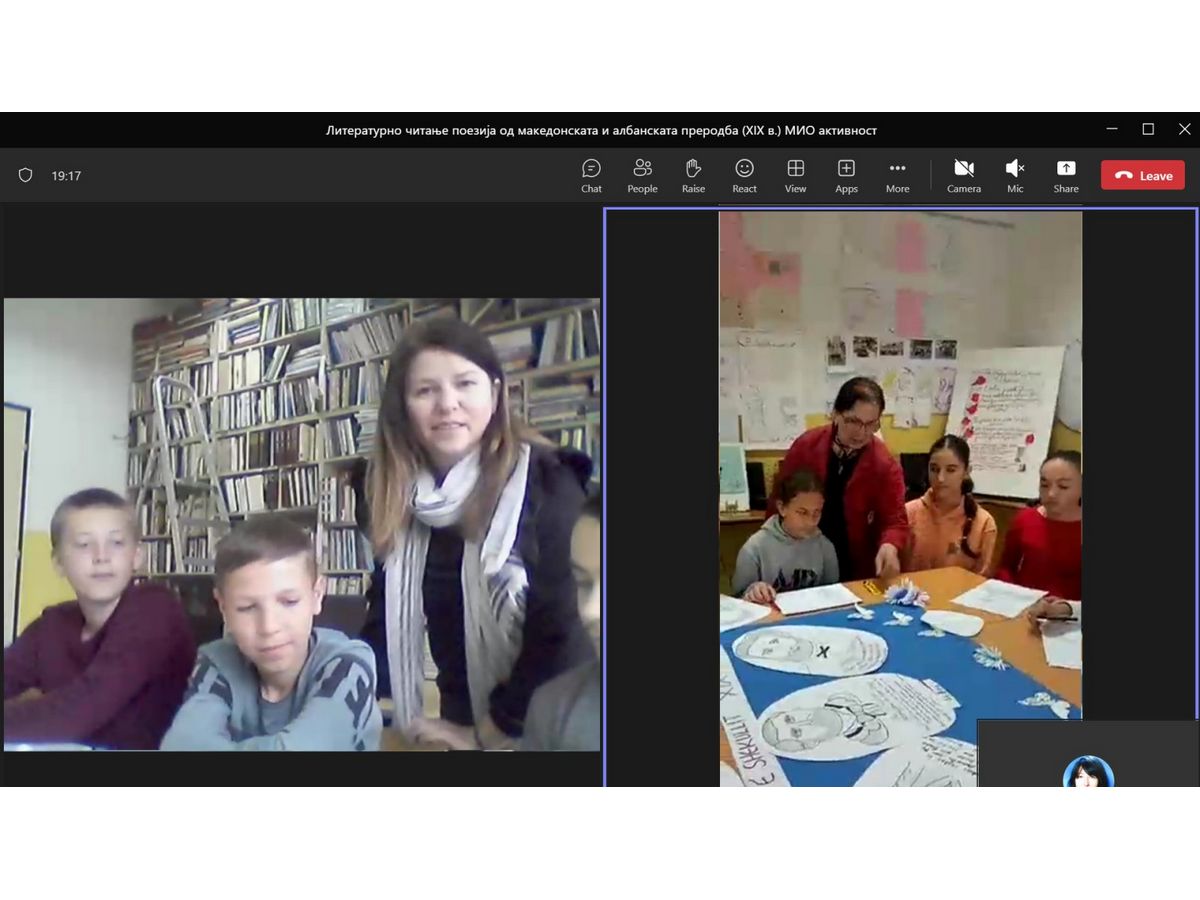1200x900 pixels.
Task: Turn on the Camera
Action: [964, 175]
